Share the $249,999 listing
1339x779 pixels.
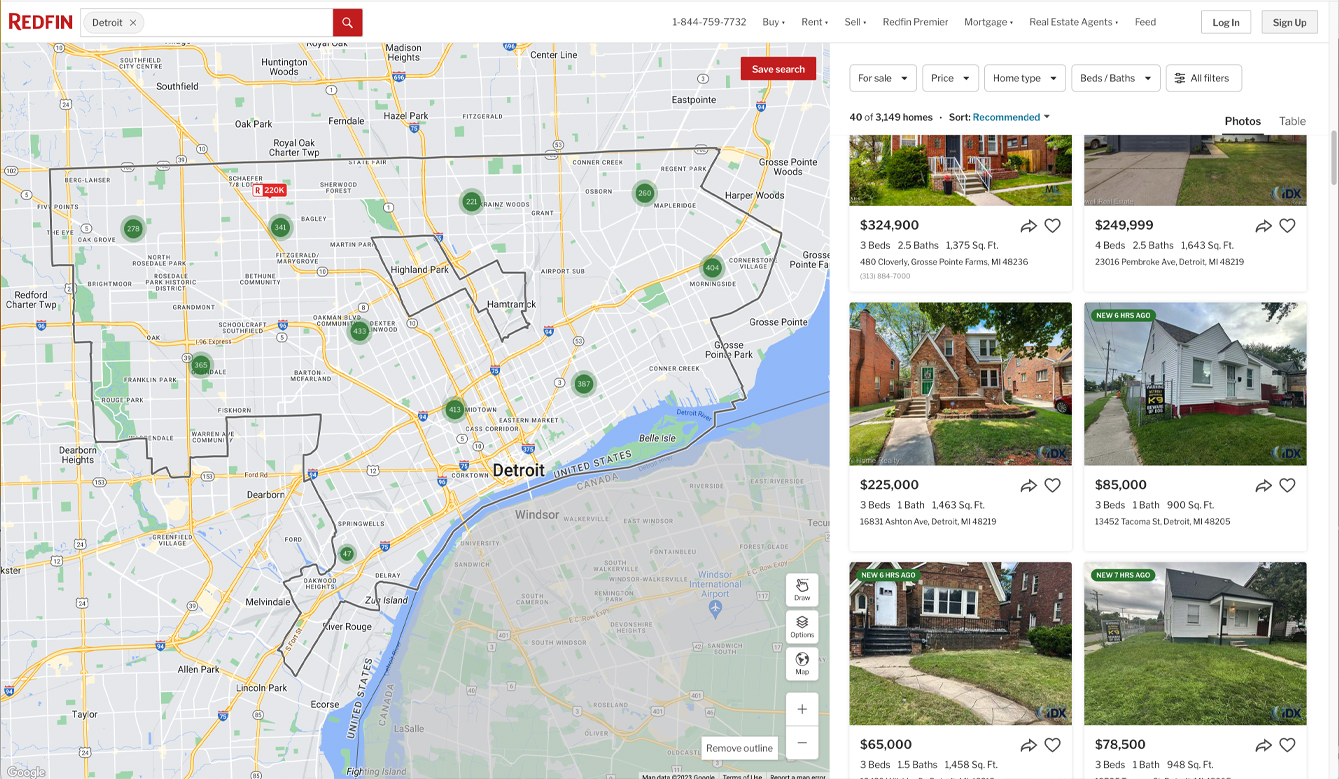(1263, 226)
